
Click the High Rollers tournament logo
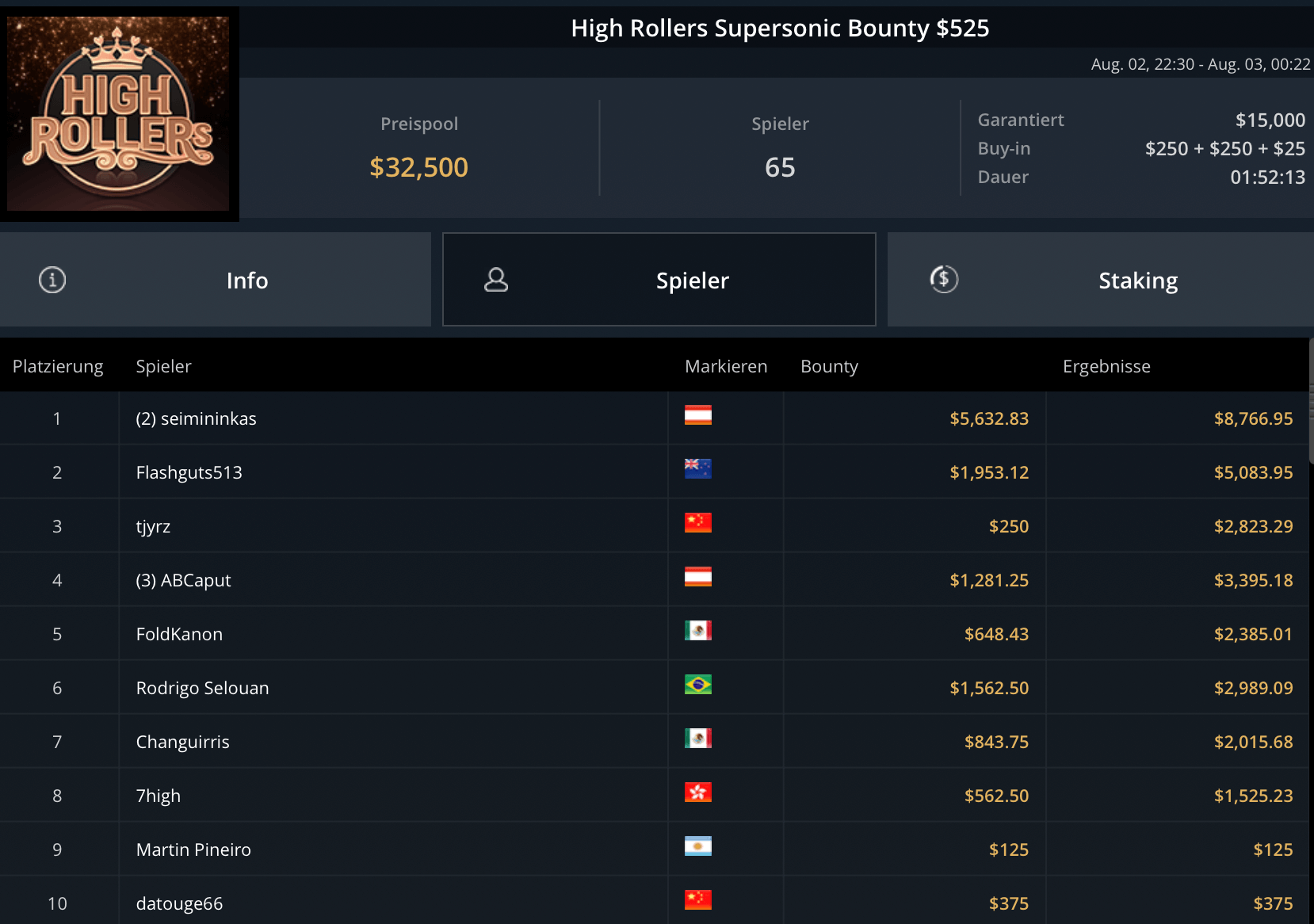(119, 114)
